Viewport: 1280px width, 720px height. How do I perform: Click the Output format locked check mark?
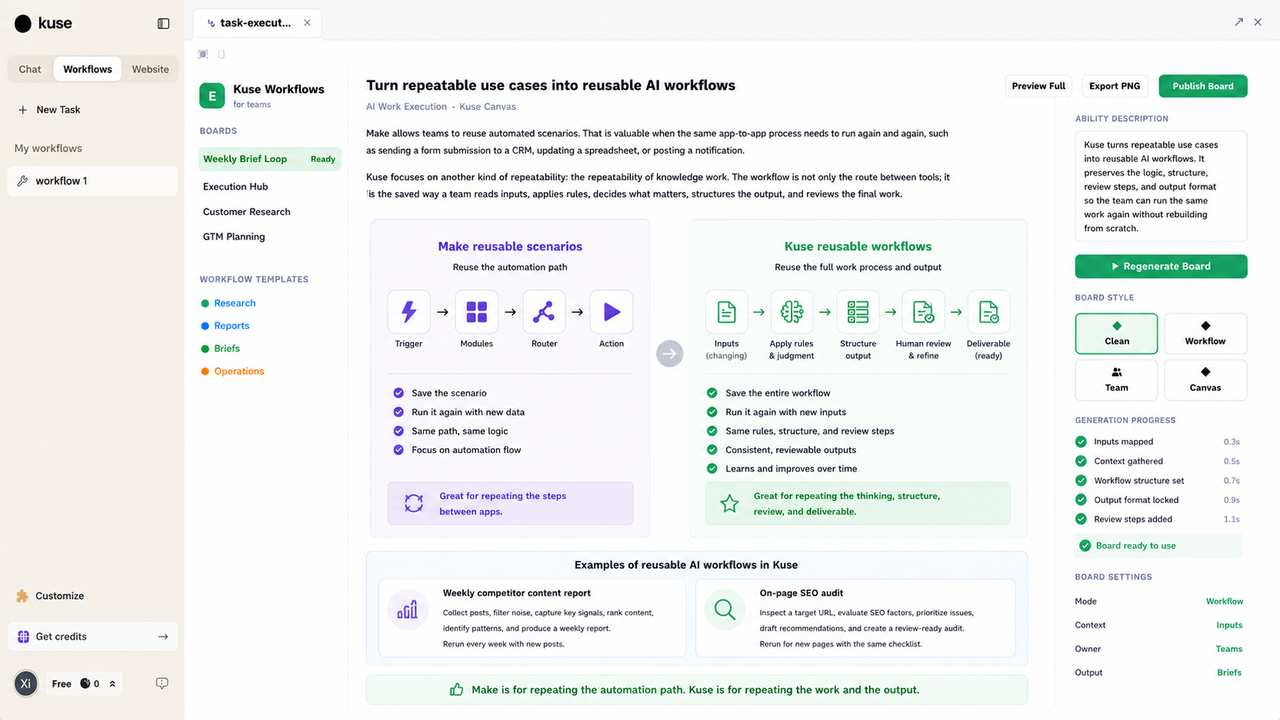pos(1081,500)
